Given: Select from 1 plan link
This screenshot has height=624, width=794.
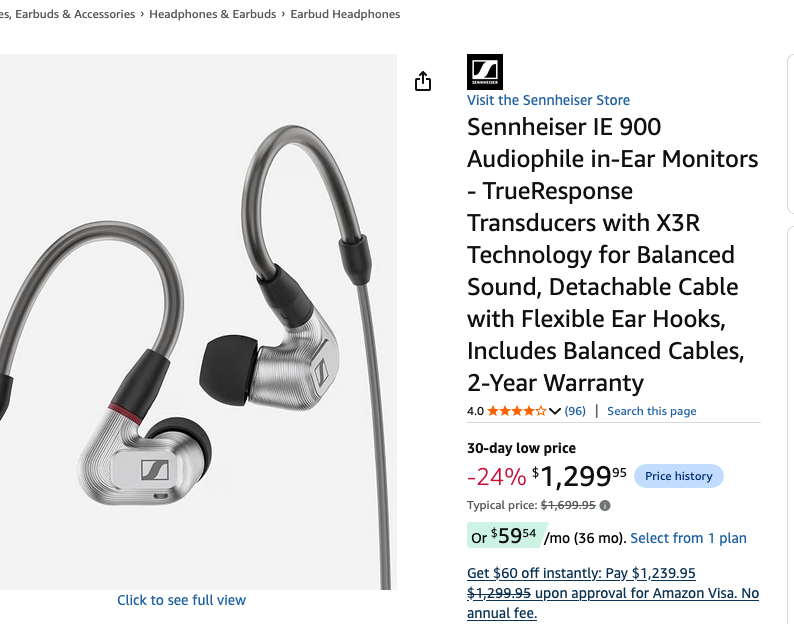Looking at the screenshot, I should 688,538.
